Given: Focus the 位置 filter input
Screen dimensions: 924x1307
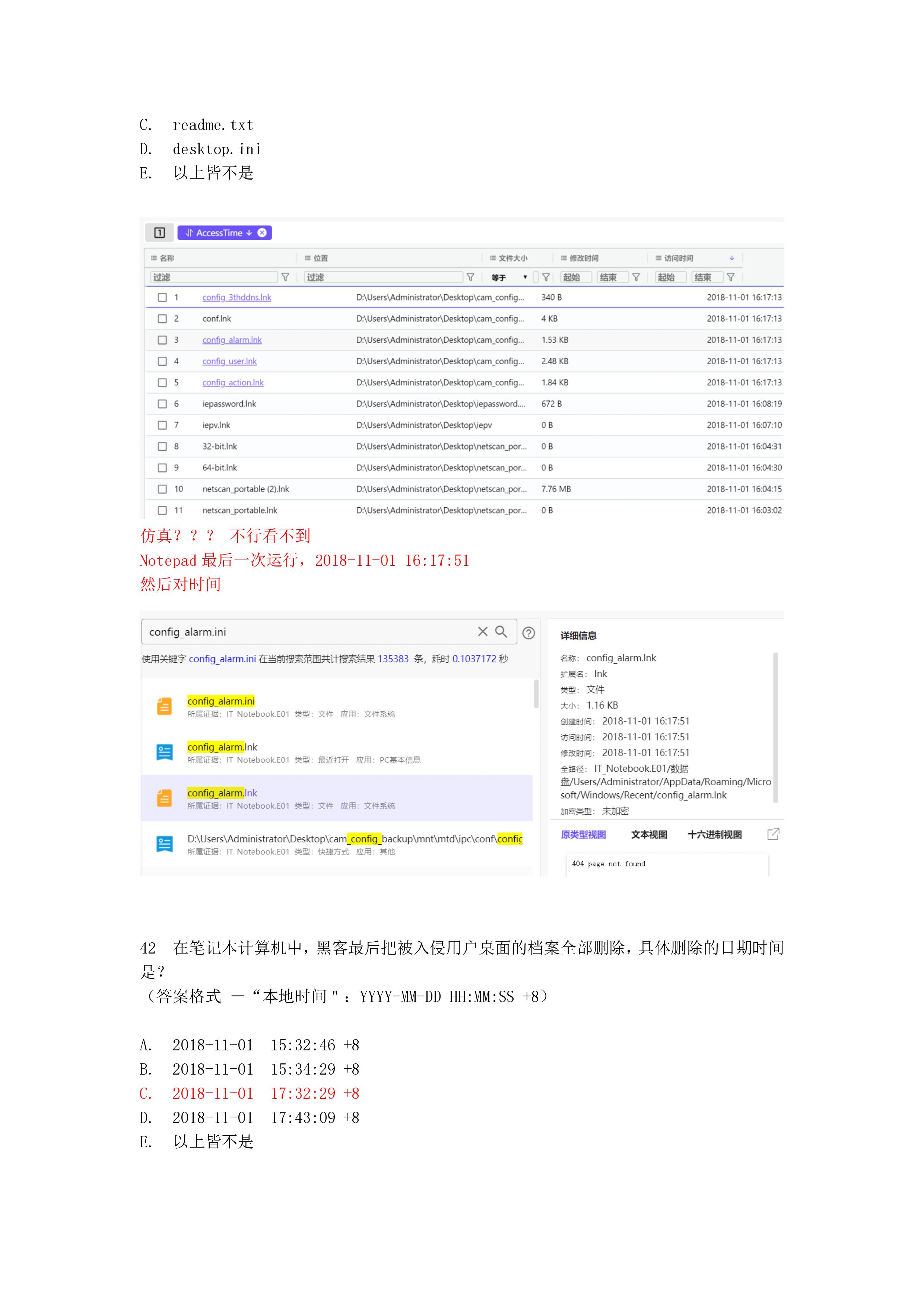Looking at the screenshot, I should pos(384,277).
